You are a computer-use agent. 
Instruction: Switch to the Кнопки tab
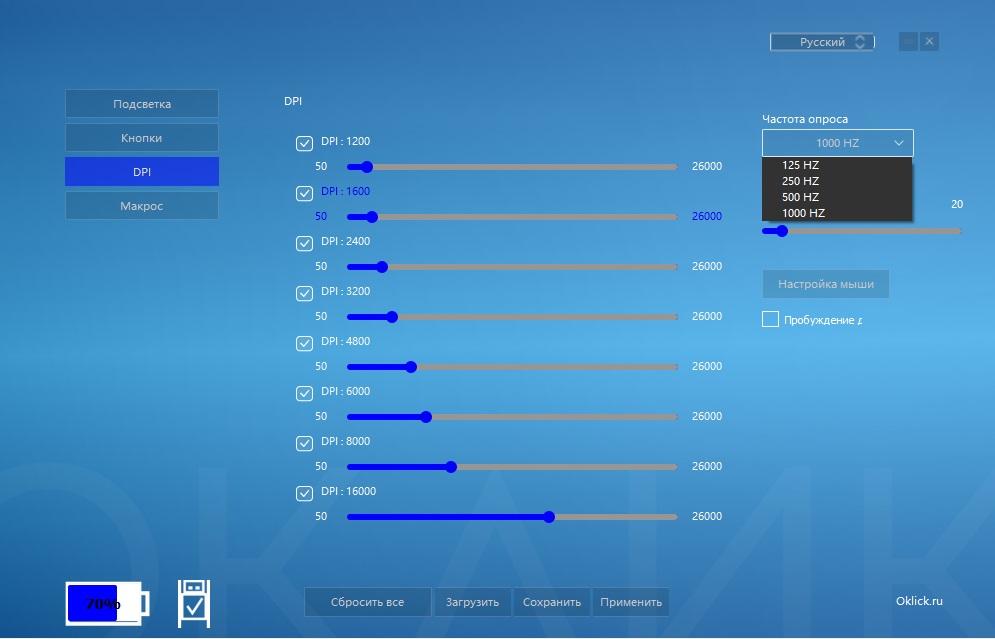pos(142,138)
